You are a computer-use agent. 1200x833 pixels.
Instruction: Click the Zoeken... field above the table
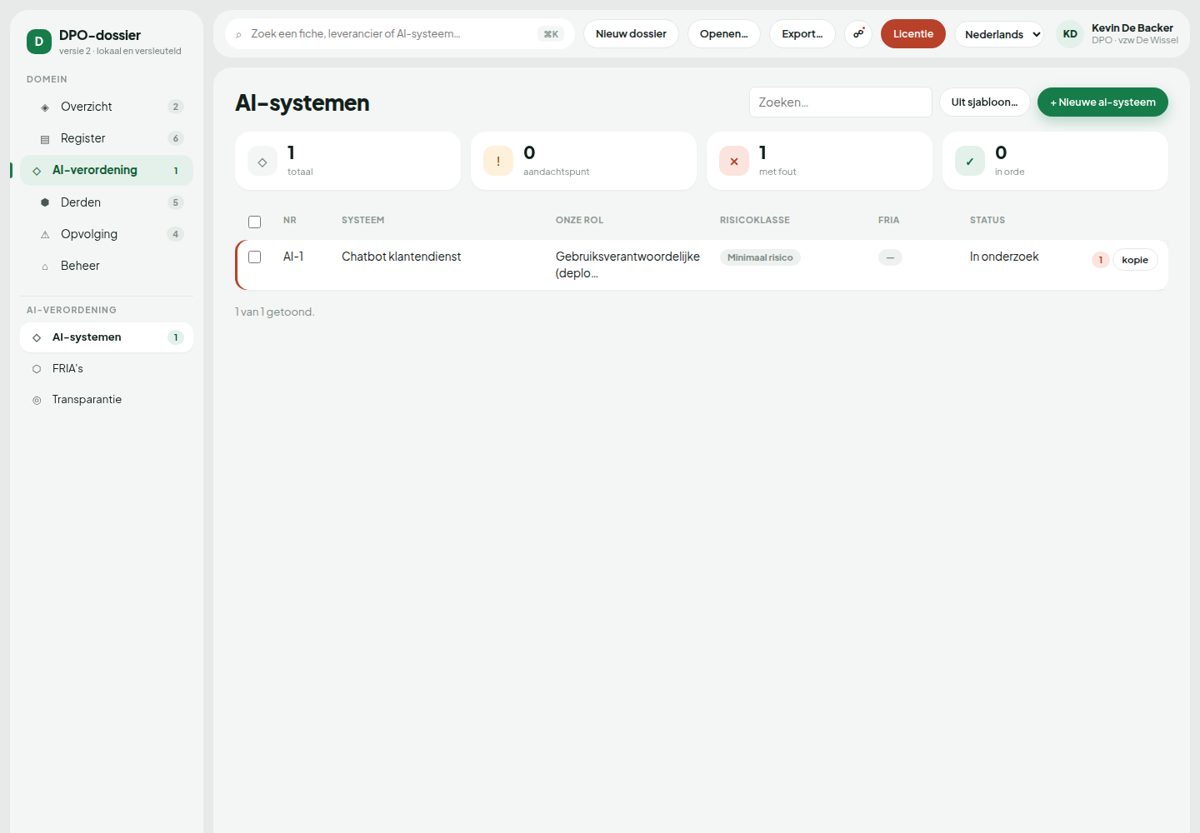(x=841, y=102)
